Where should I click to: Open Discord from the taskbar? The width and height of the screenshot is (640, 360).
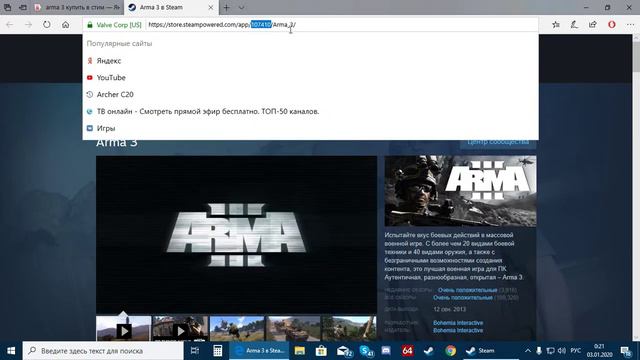(x=386, y=351)
